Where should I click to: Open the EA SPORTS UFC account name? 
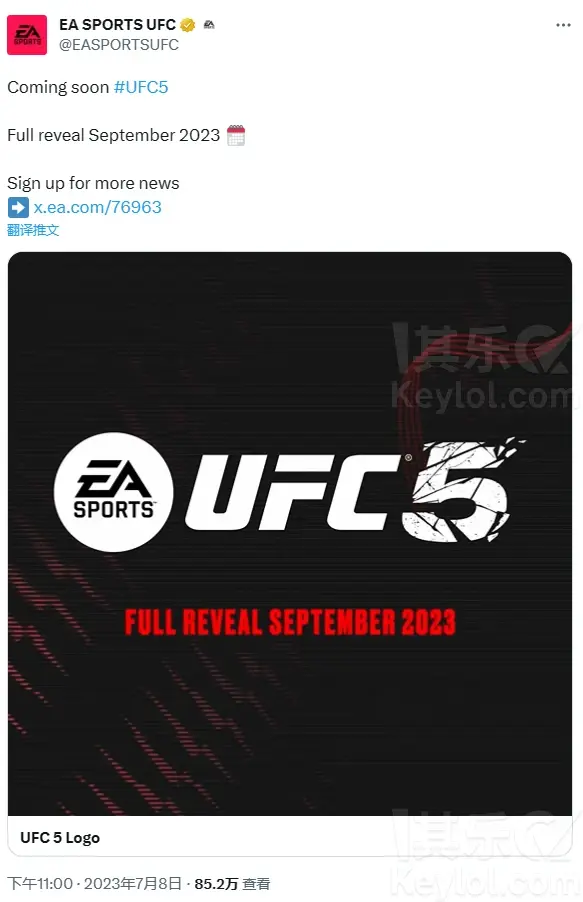coord(117,25)
